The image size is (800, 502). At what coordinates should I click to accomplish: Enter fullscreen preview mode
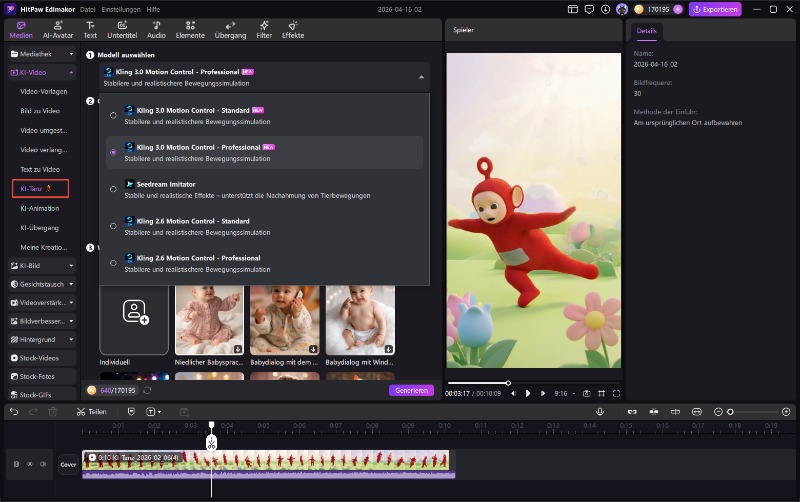coord(616,393)
